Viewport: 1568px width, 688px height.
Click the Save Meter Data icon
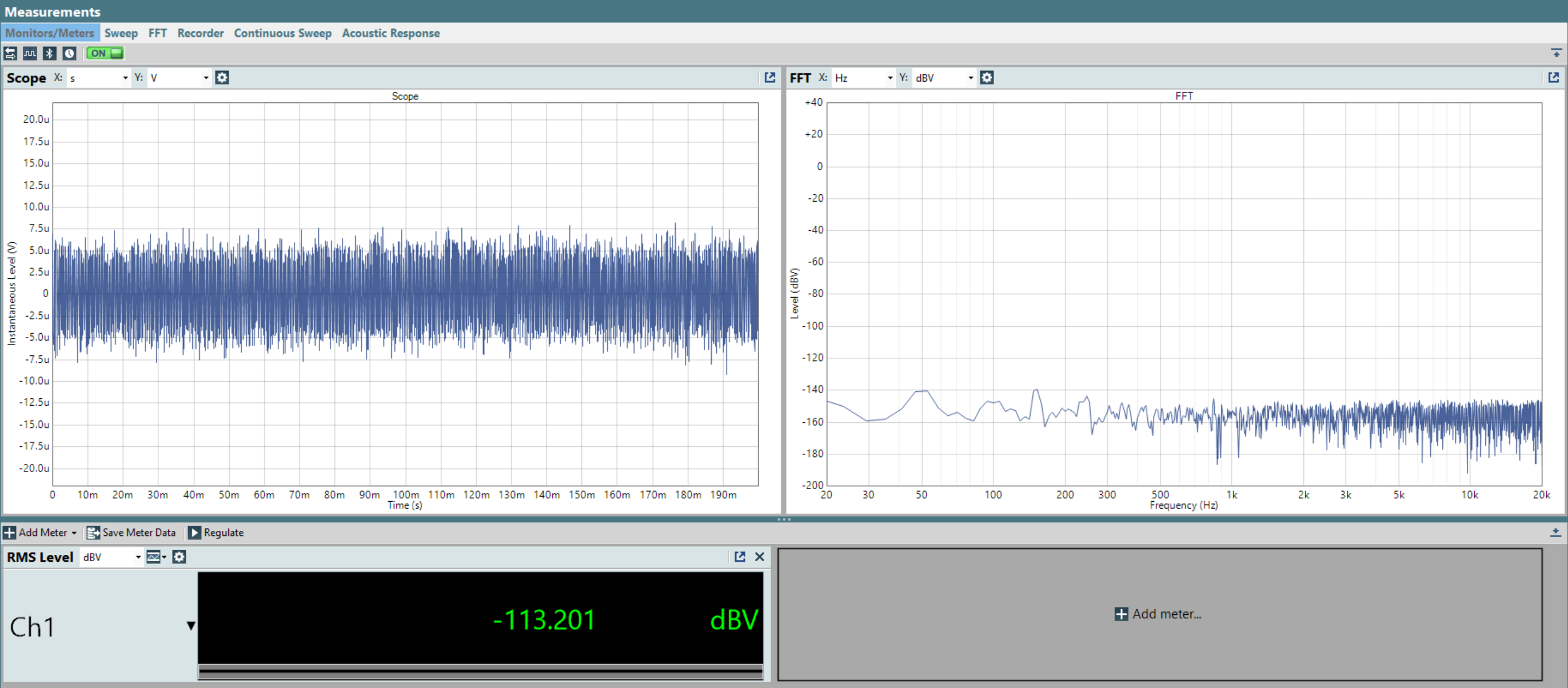pyautogui.click(x=93, y=532)
